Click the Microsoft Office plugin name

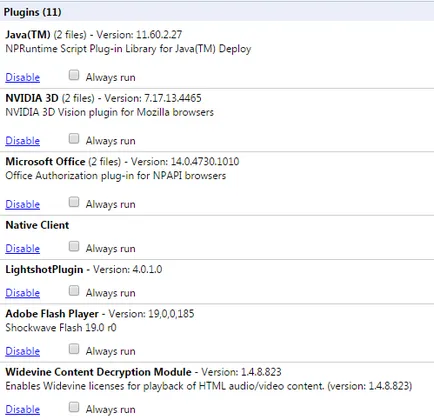[45, 161]
